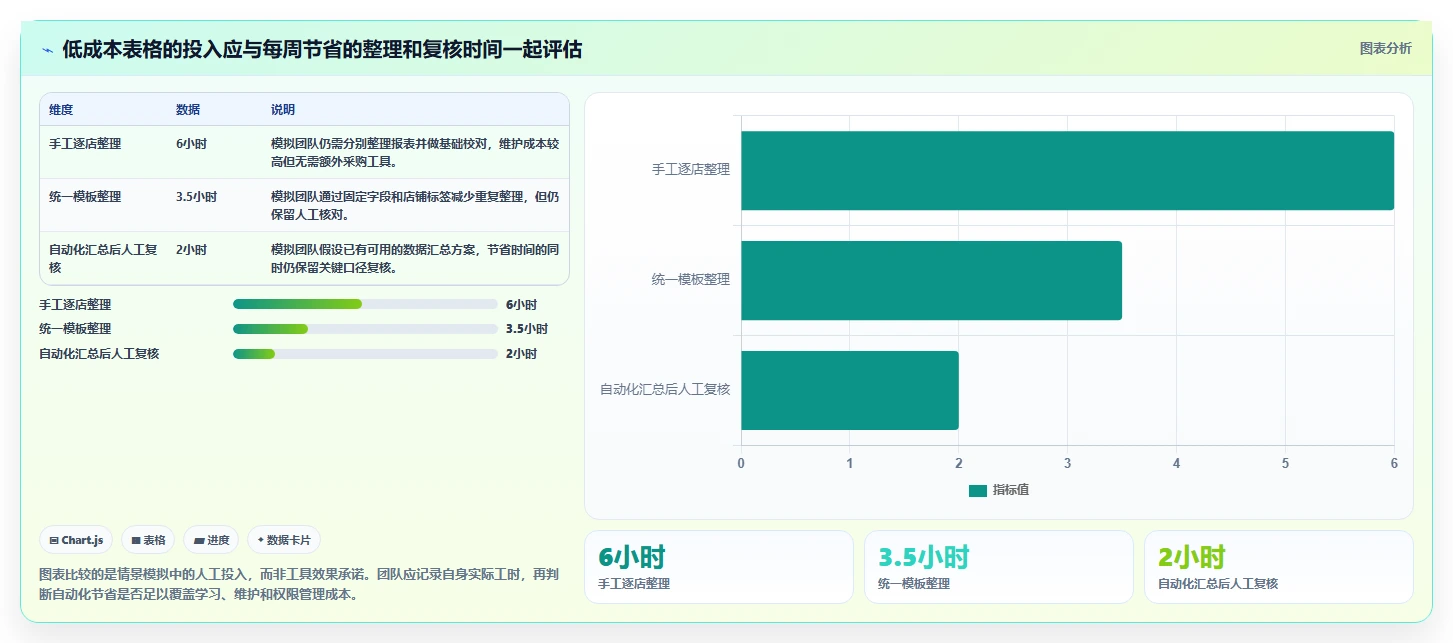
Task: Click the 统一模板整理 progress bar
Action: click(x=365, y=328)
